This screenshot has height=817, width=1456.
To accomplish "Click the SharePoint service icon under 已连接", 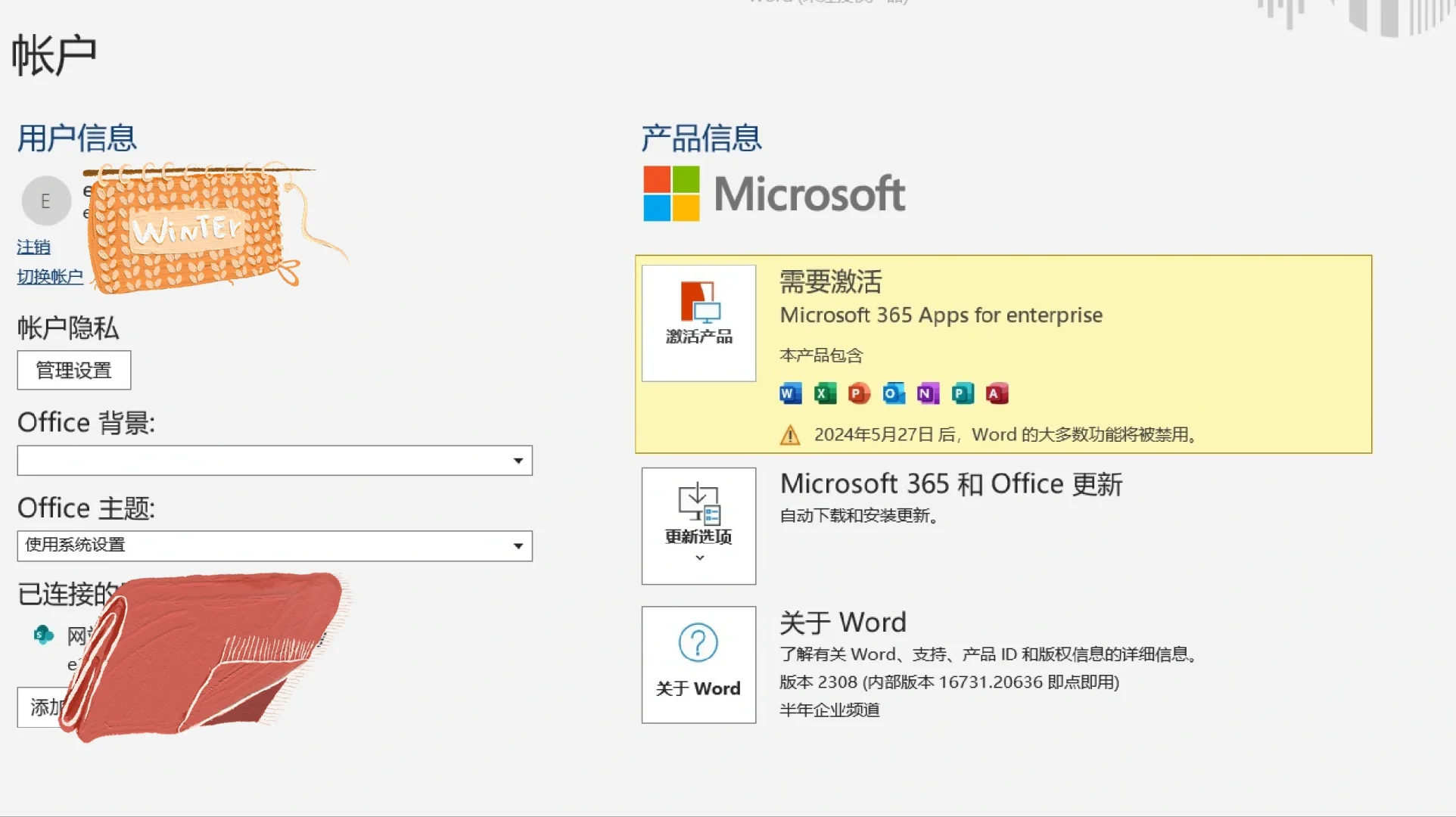I will point(43,635).
